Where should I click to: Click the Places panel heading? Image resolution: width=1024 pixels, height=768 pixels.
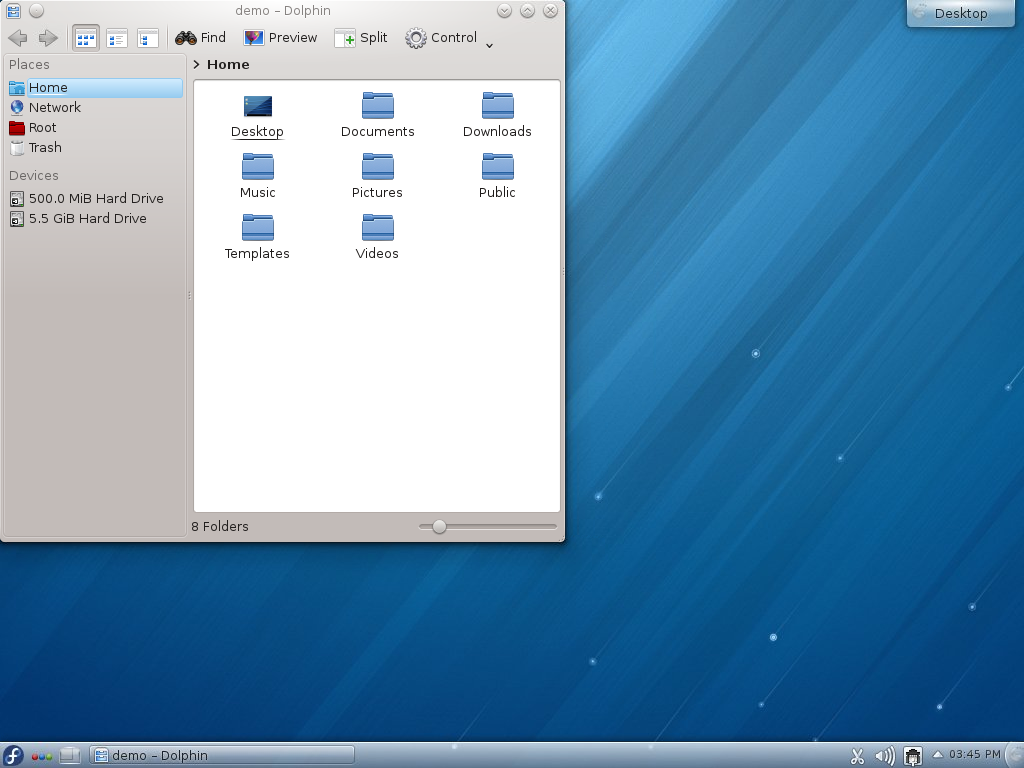pyautogui.click(x=29, y=65)
